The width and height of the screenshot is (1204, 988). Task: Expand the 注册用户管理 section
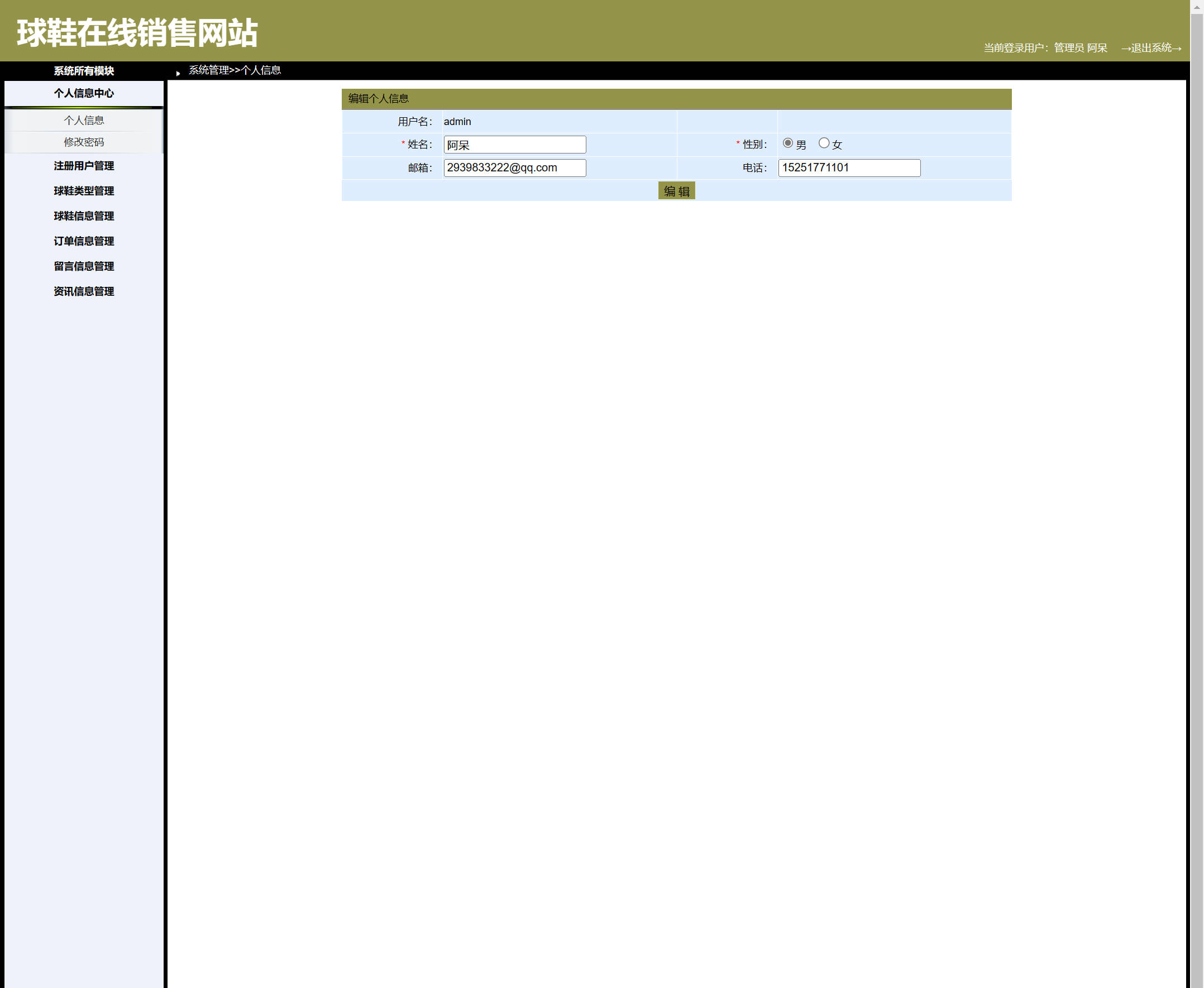(x=84, y=166)
